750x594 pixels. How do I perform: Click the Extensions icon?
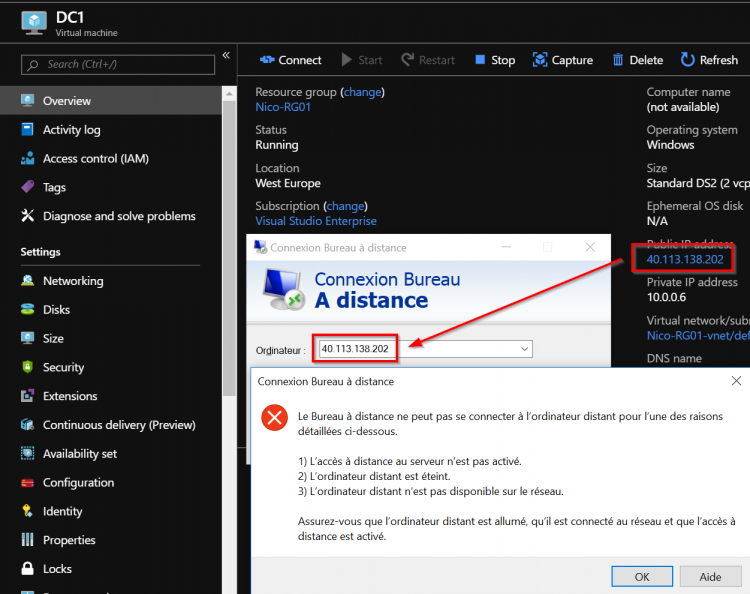point(28,396)
